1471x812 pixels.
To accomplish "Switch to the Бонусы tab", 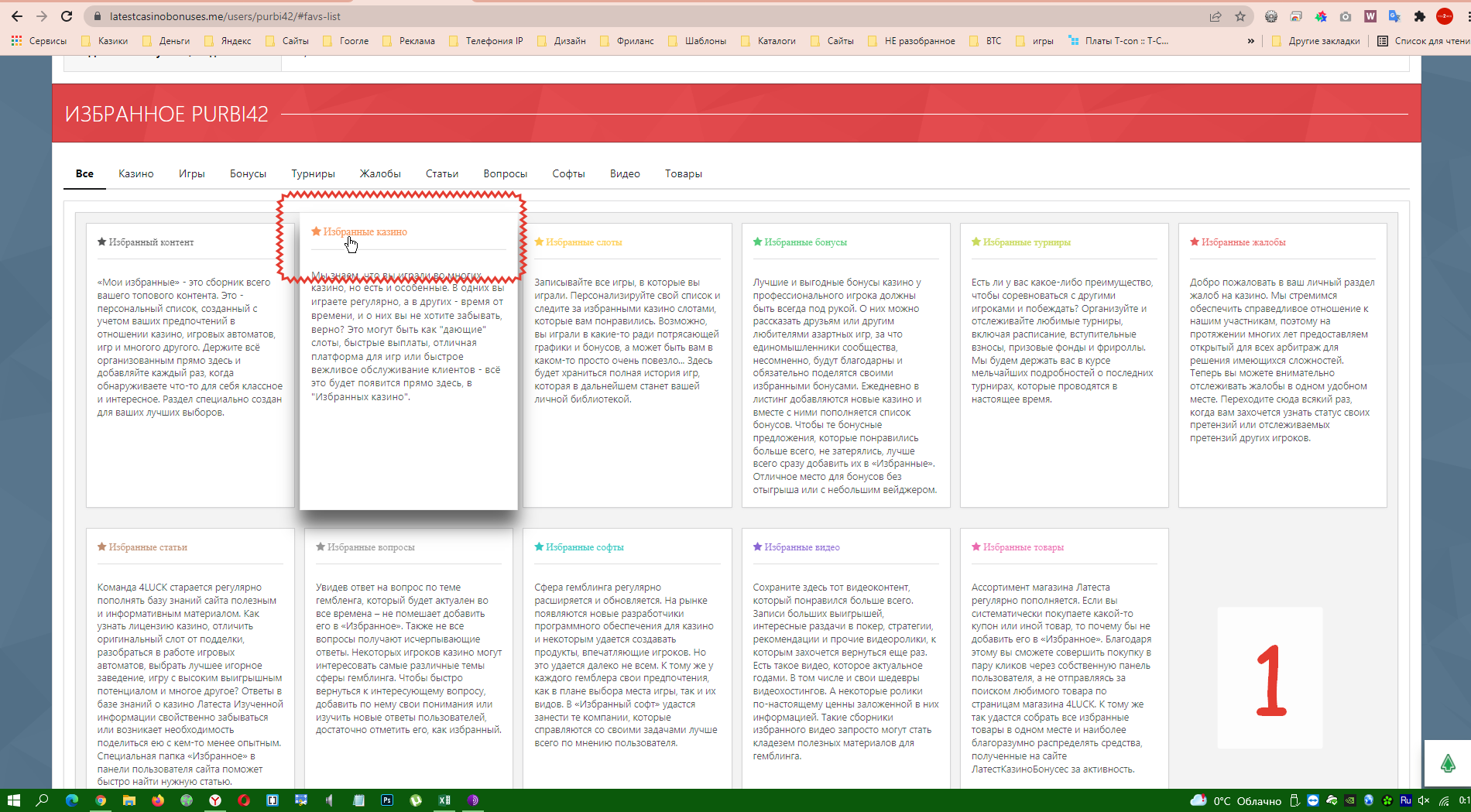I will tap(248, 174).
